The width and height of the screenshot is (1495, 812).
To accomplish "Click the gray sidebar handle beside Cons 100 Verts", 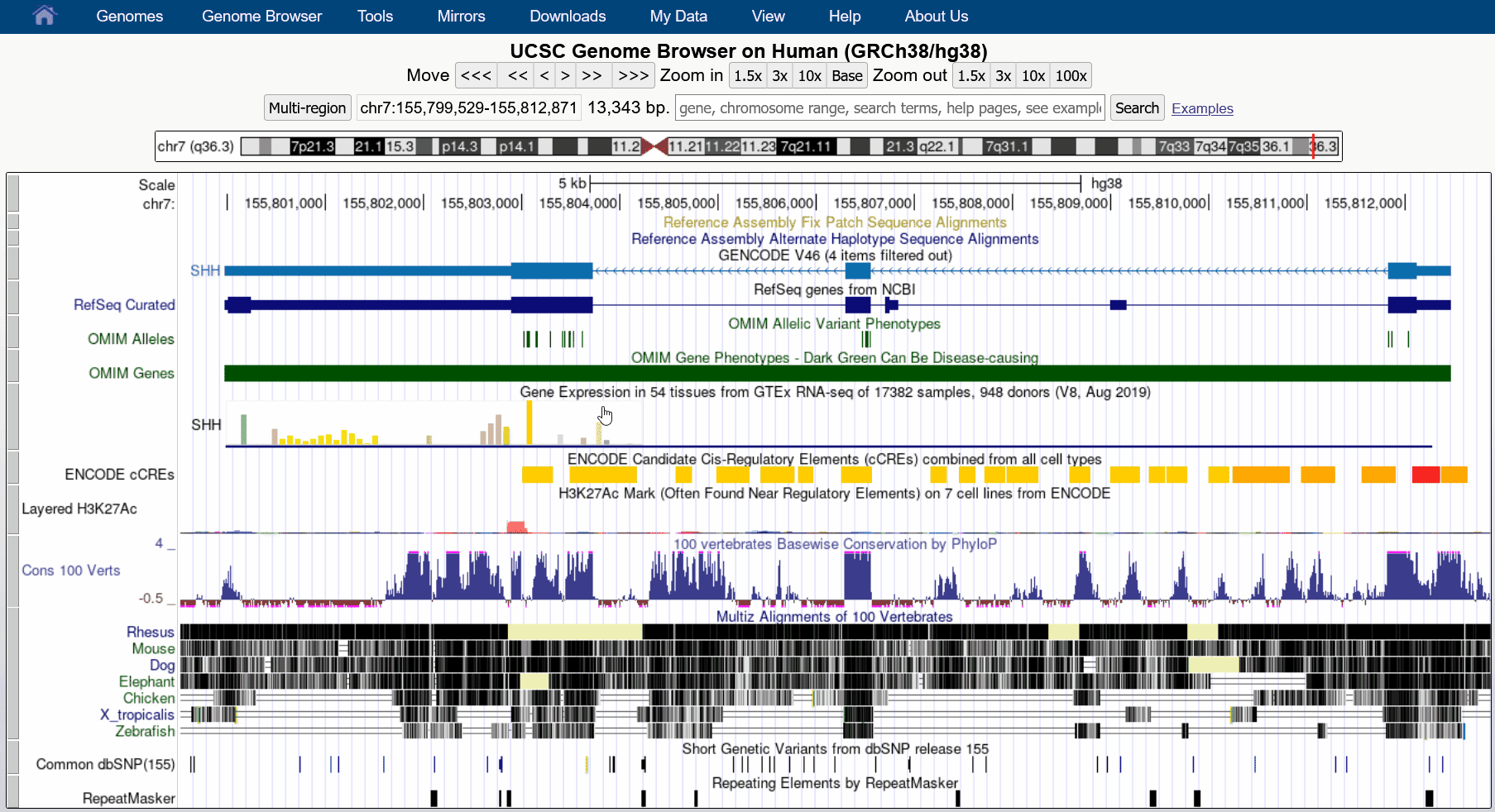I will pyautogui.click(x=12, y=571).
